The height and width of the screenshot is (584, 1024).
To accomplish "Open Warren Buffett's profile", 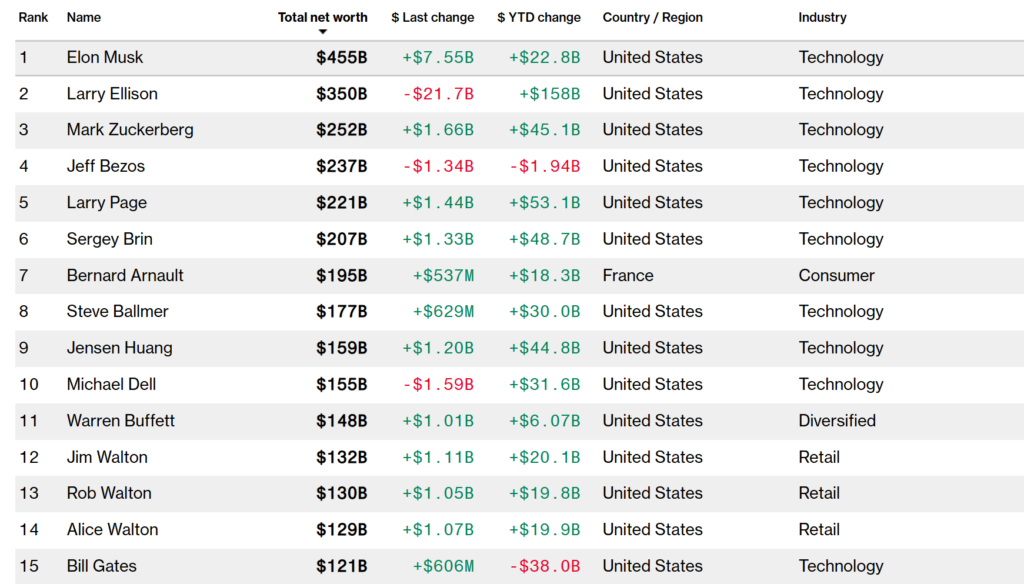I will click(x=120, y=421).
